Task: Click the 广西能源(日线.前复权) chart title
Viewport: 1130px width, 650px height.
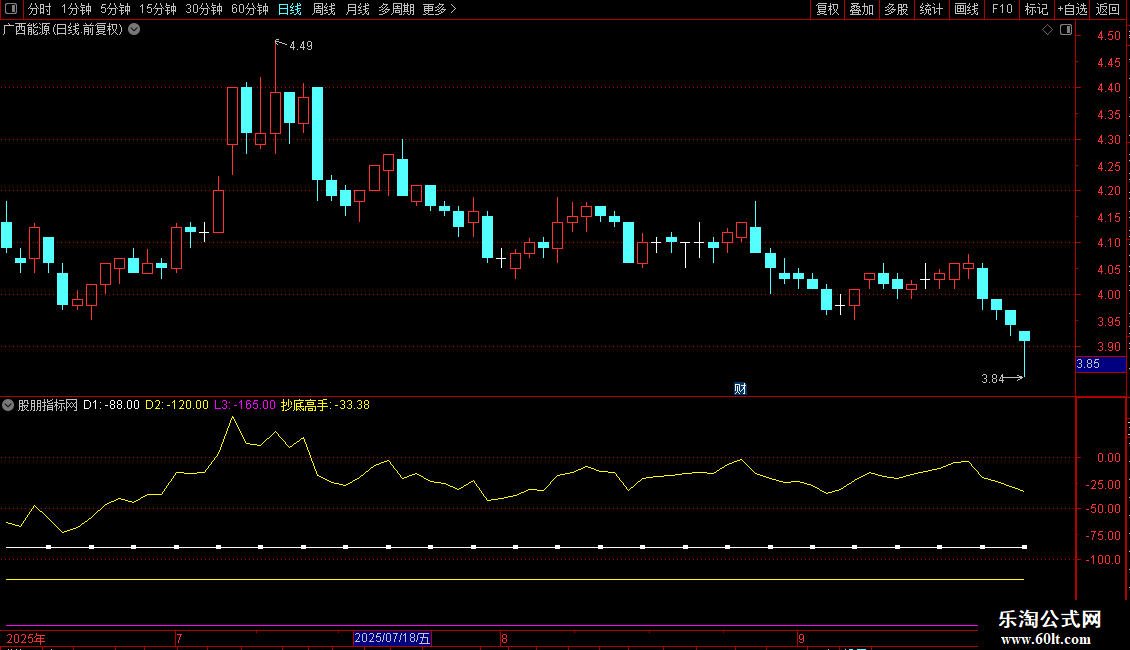Action: point(63,30)
